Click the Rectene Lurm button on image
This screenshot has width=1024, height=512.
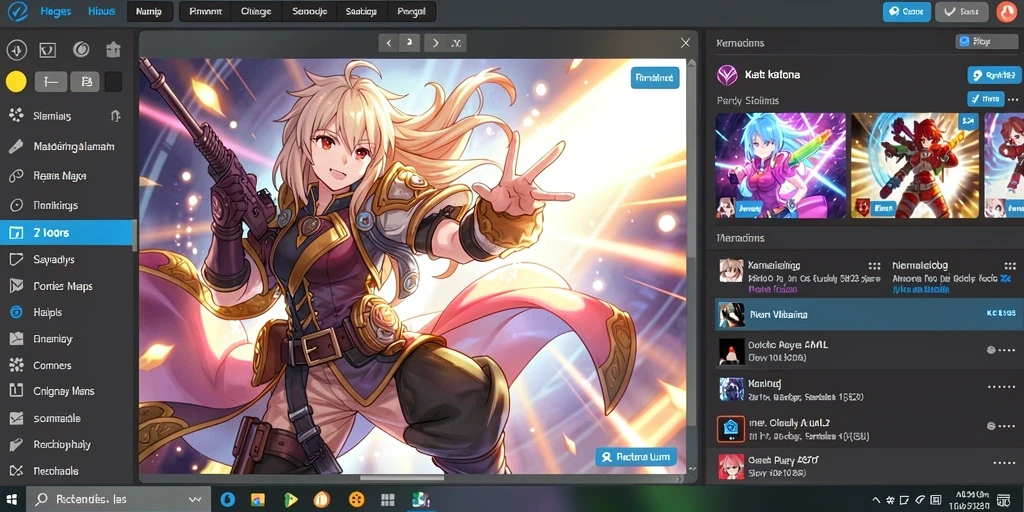tap(636, 456)
